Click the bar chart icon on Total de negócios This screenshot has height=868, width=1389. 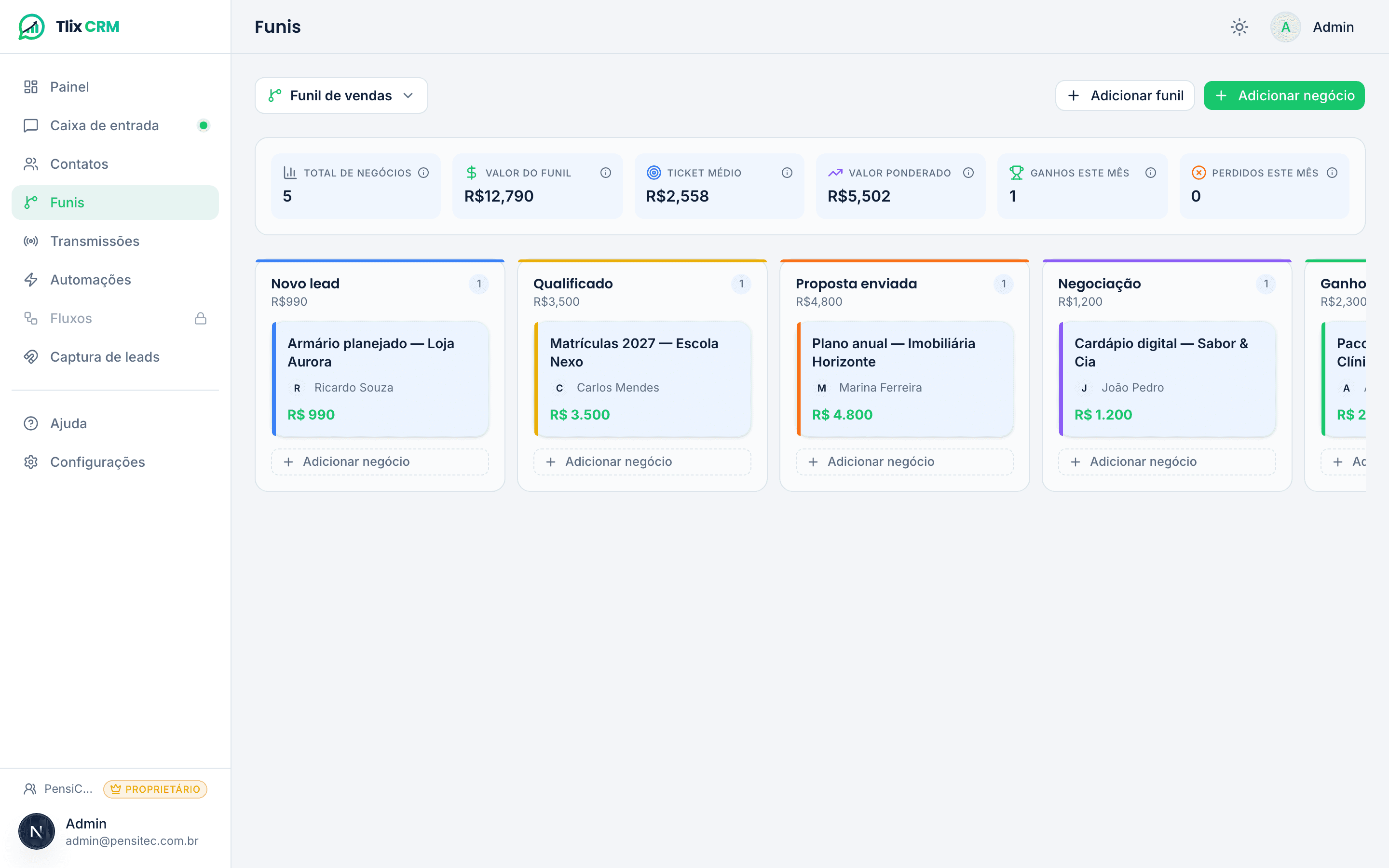[290, 173]
